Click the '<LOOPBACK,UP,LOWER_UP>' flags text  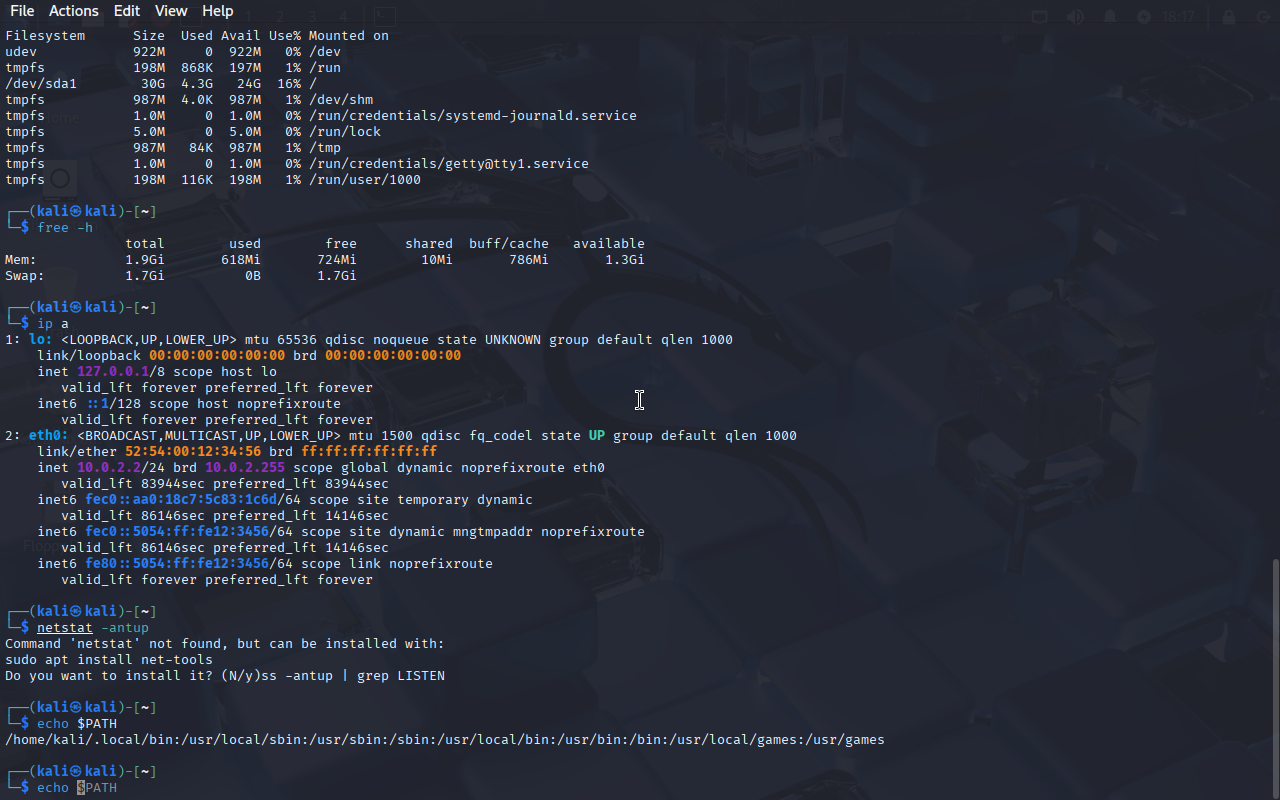pos(149,340)
